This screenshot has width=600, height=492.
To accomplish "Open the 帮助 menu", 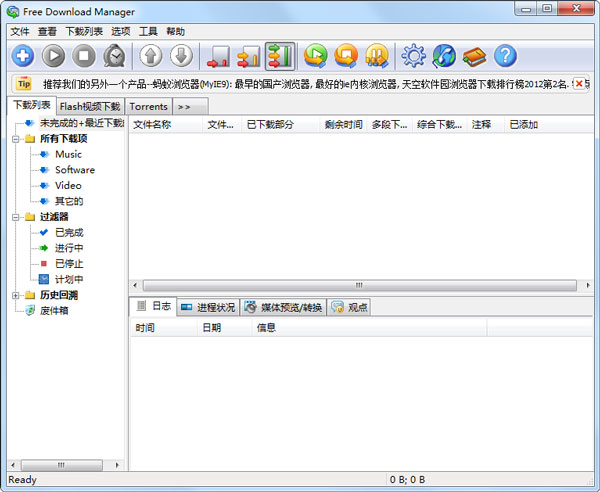I will pos(176,31).
